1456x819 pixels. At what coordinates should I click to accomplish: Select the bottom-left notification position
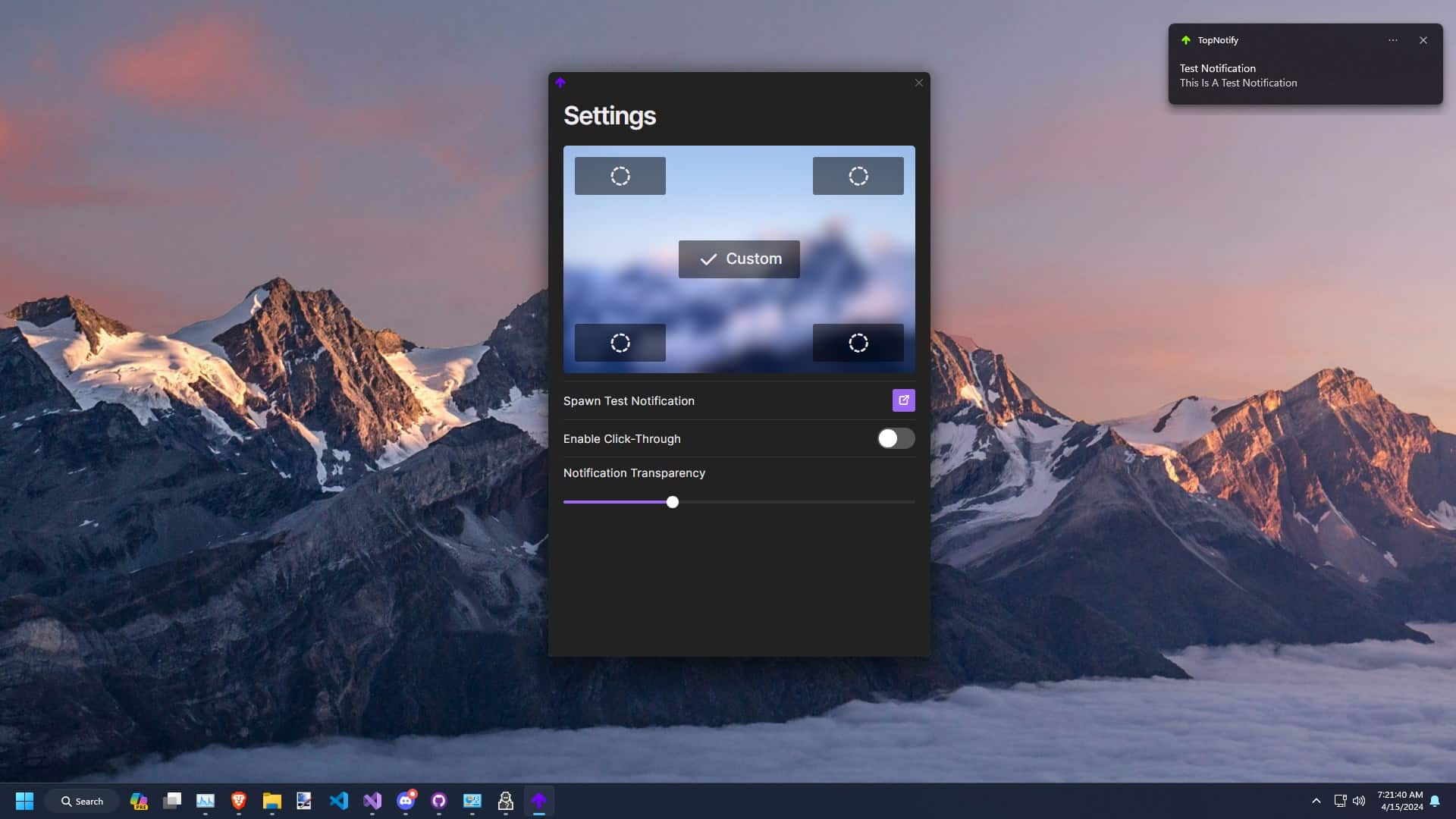pyautogui.click(x=620, y=342)
